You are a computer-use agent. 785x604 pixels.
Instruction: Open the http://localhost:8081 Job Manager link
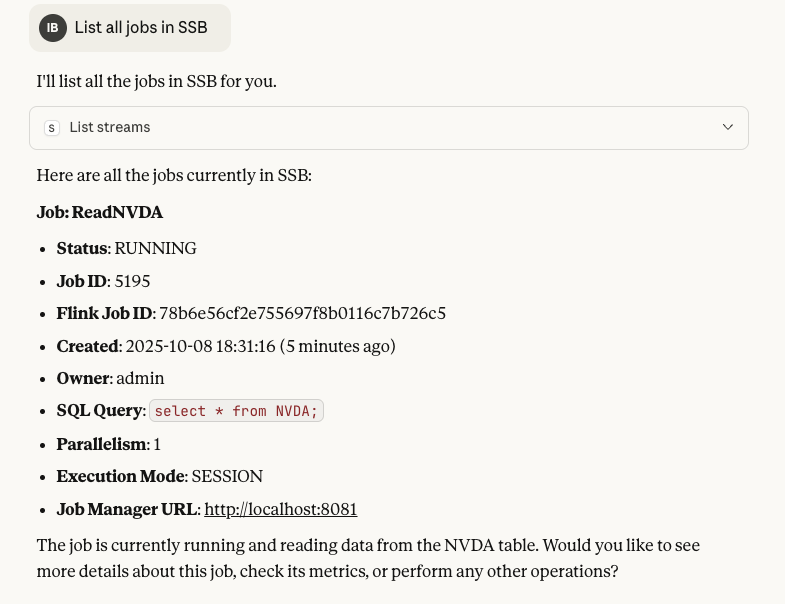[x=280, y=509]
